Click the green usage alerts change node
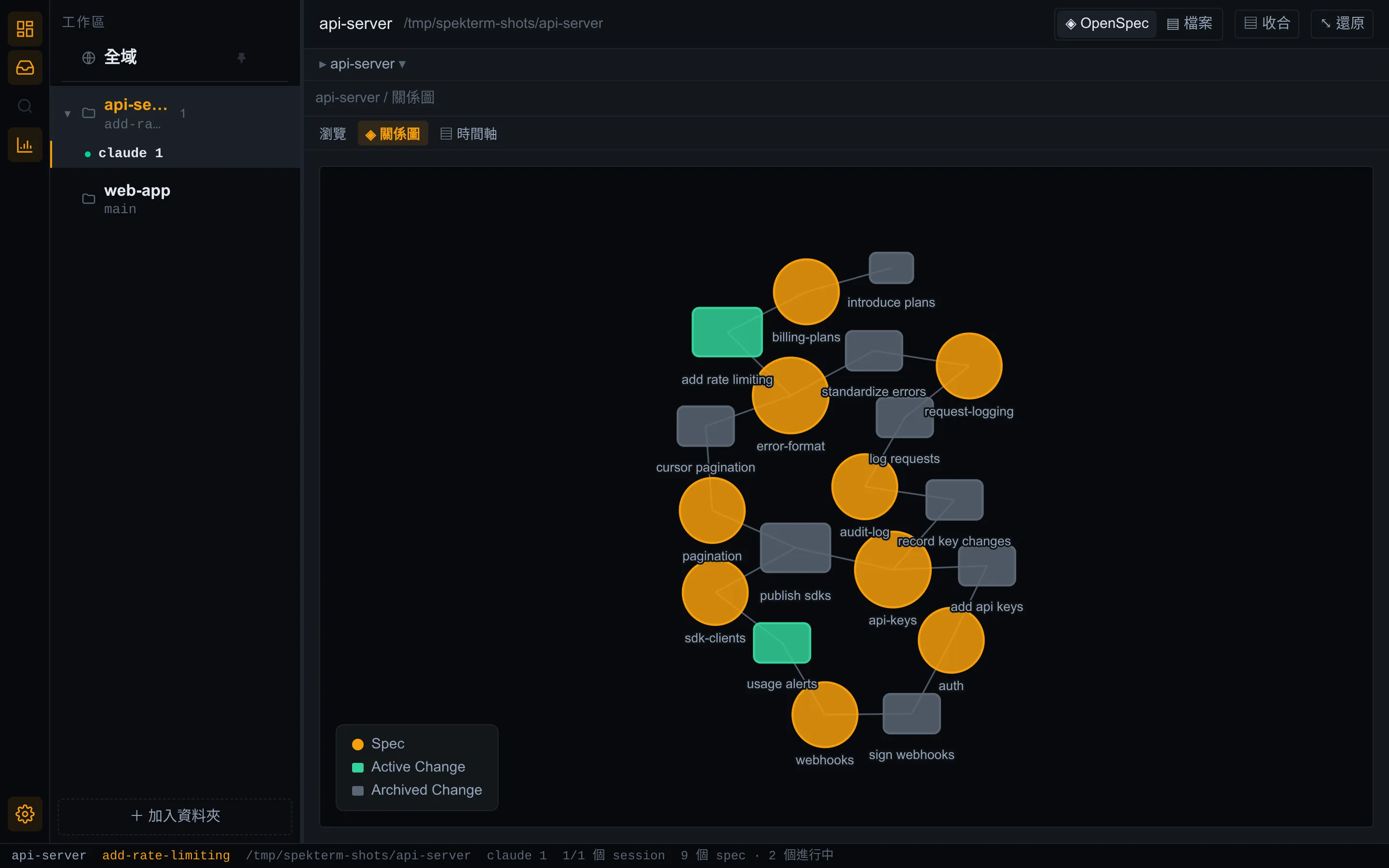 [782, 643]
